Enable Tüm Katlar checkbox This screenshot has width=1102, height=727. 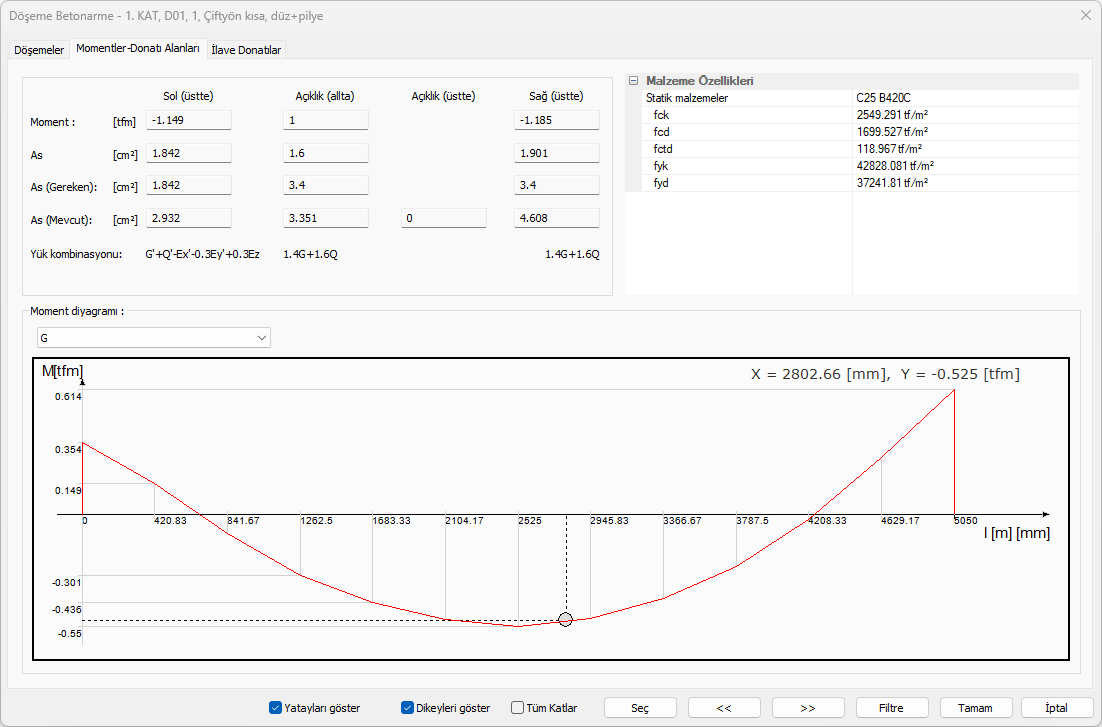pyautogui.click(x=518, y=708)
